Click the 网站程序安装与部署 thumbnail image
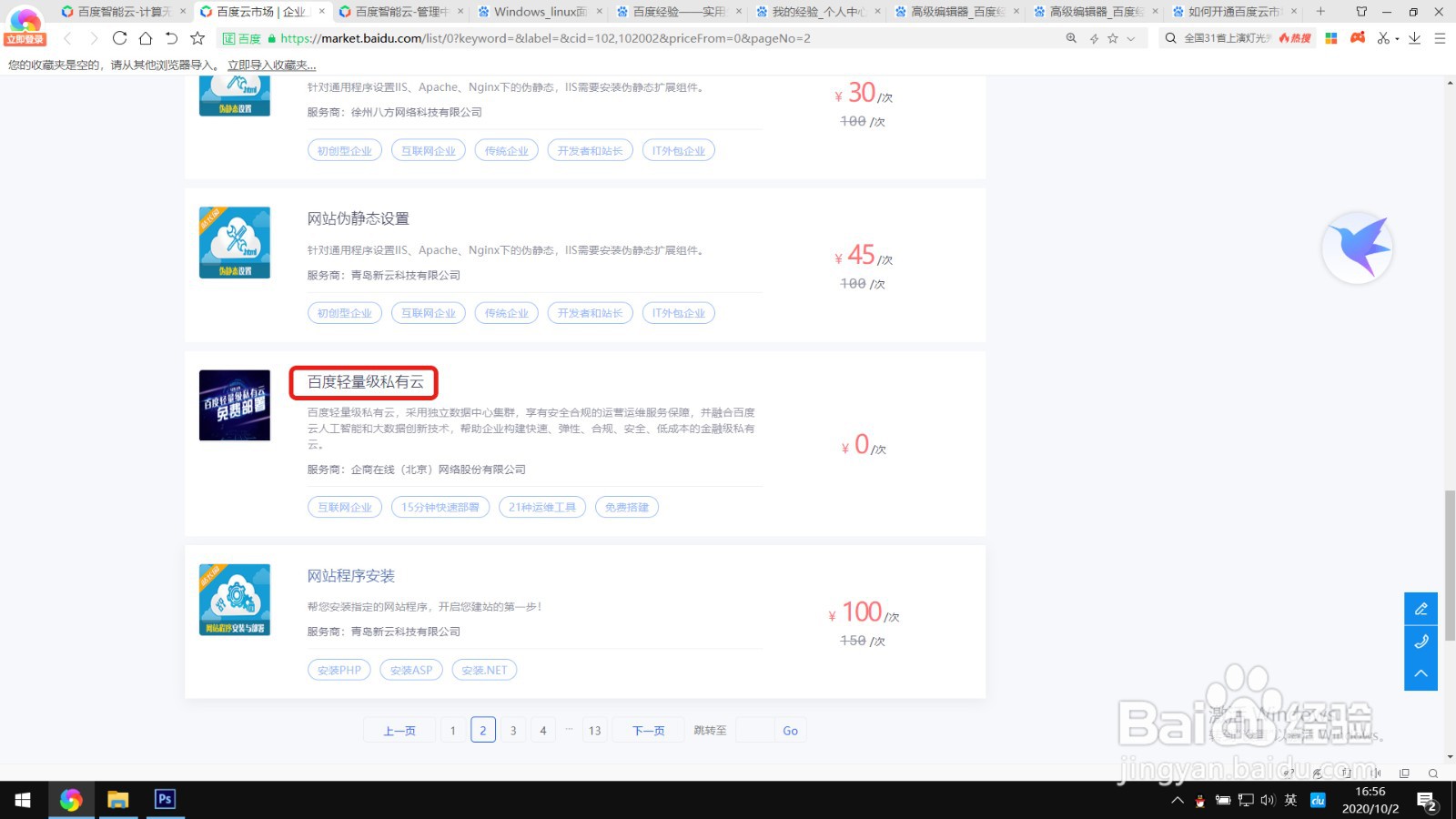The height and width of the screenshot is (819, 1456). [x=235, y=600]
